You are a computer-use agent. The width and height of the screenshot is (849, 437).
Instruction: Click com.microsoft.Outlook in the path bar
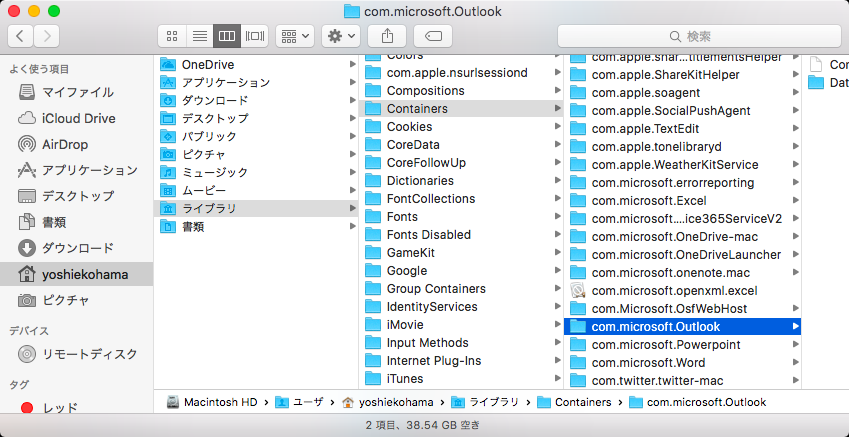[698, 402]
